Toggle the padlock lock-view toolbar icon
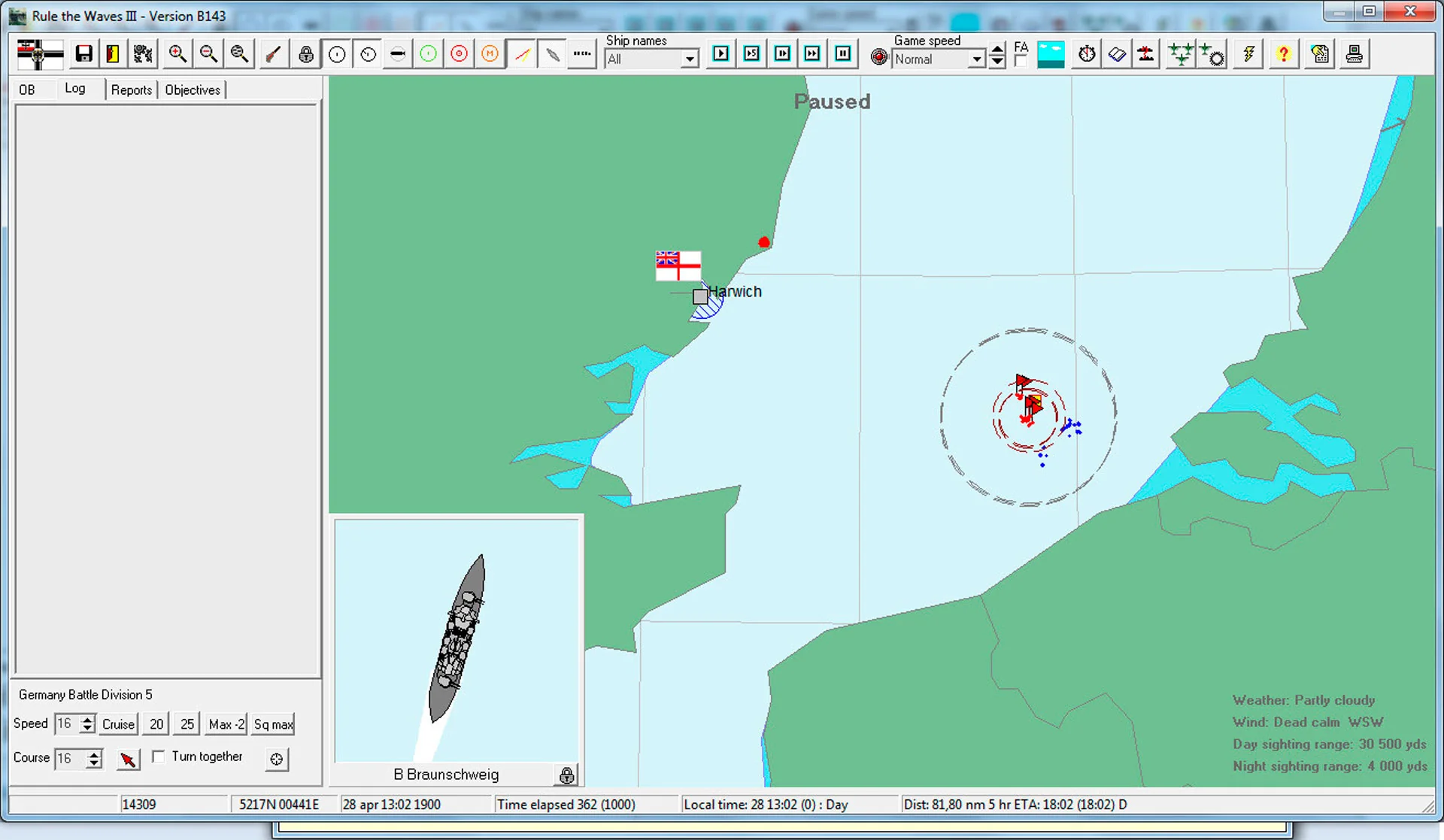The image size is (1444, 840). (306, 54)
